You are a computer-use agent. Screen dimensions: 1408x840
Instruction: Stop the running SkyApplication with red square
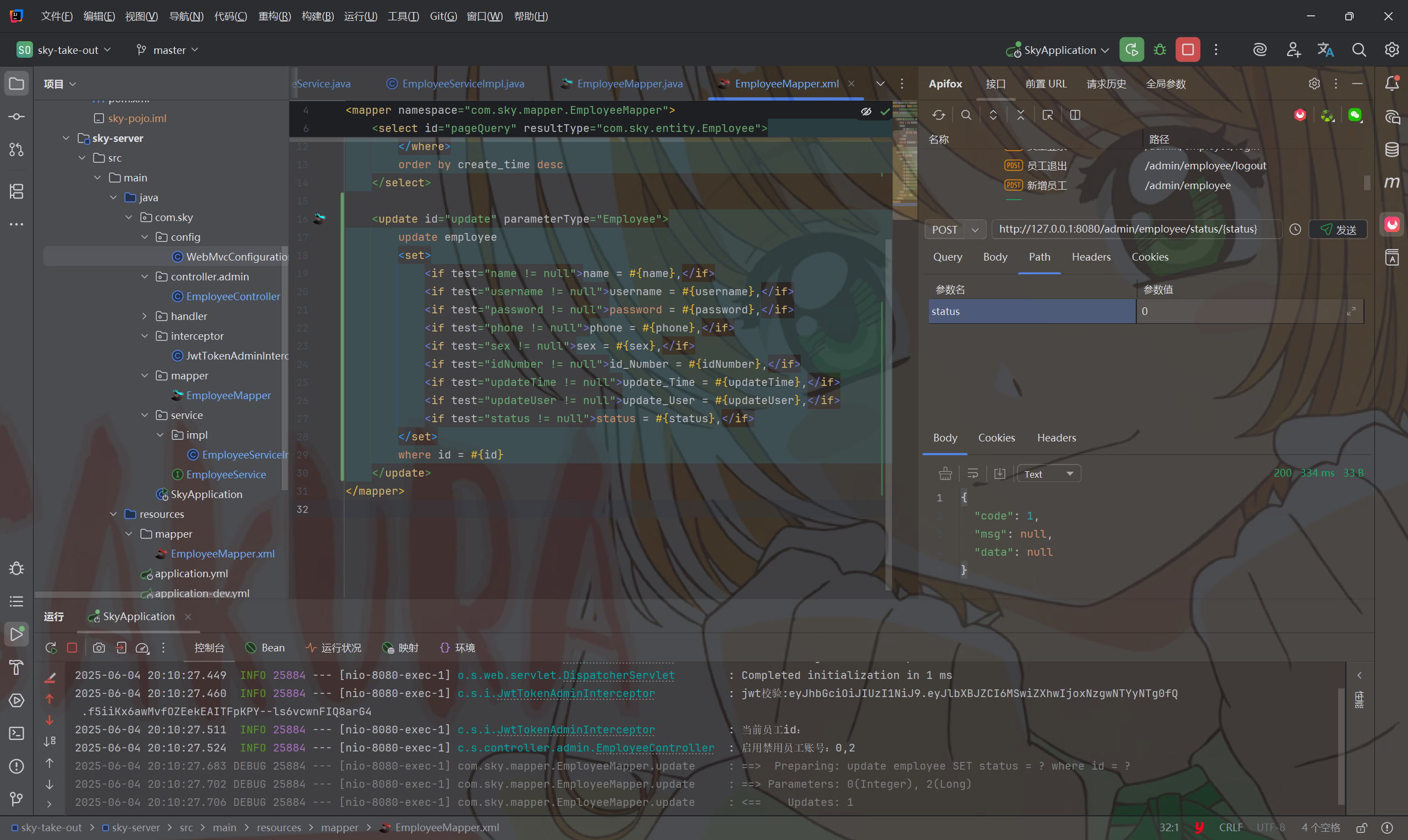tap(1187, 50)
